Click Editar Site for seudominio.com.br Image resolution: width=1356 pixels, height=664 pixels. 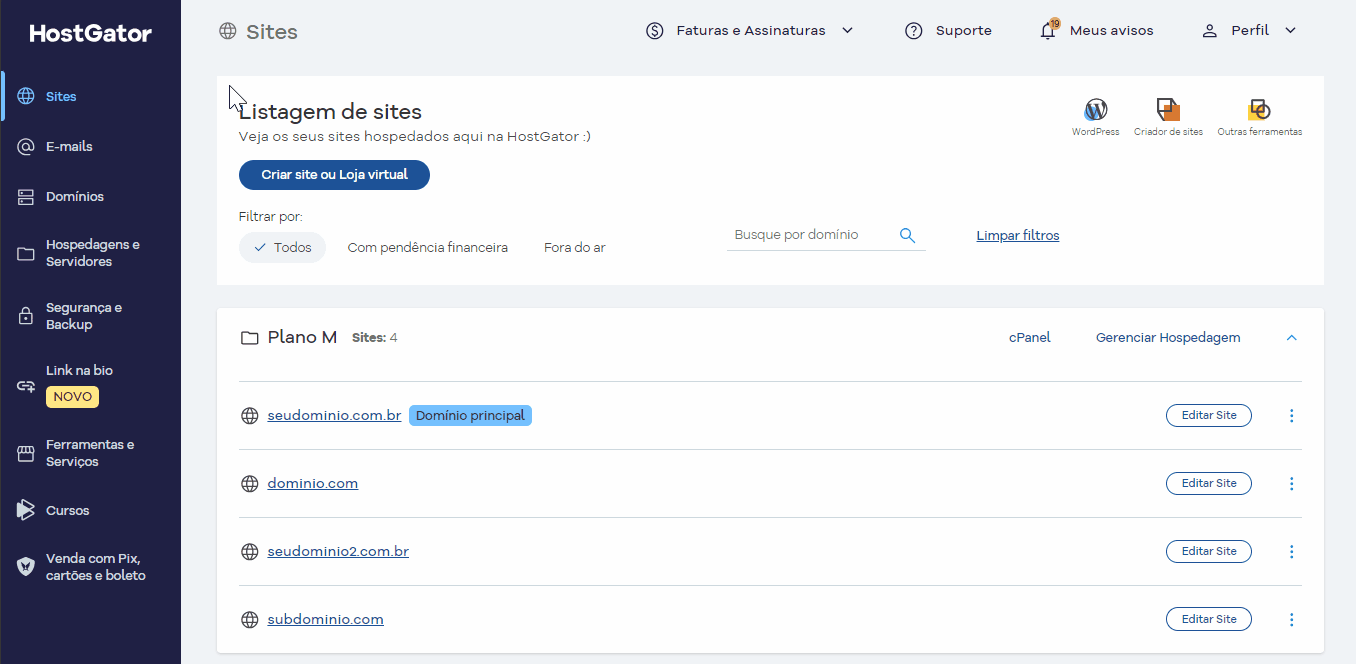(1209, 415)
